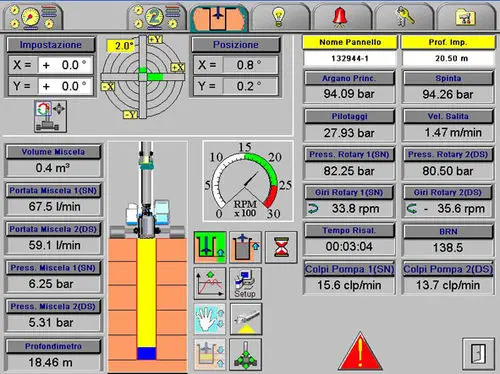
Task: Open the keys access tab
Action: (404, 17)
